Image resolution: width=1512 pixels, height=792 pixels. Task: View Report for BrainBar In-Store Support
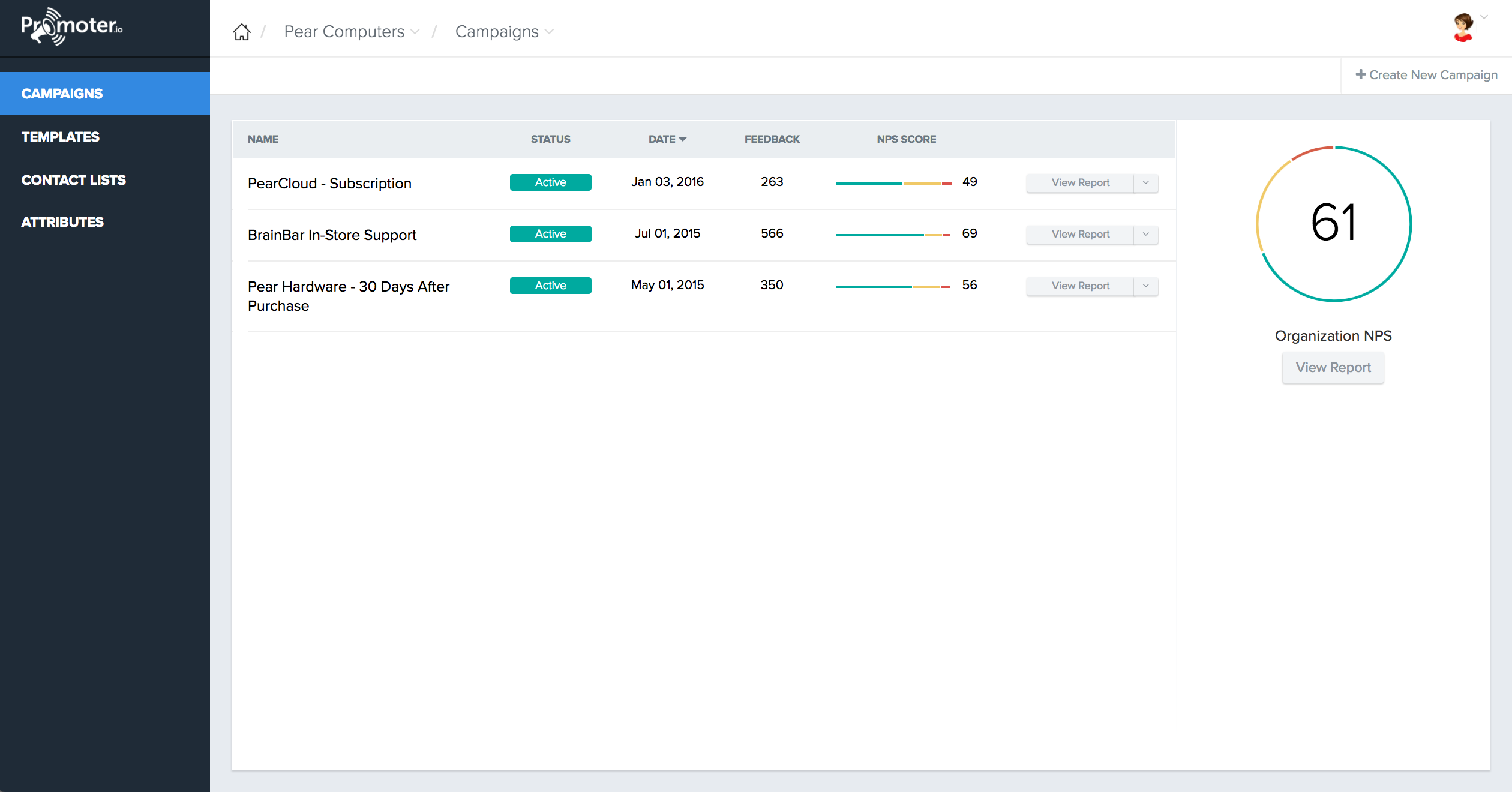coord(1080,234)
